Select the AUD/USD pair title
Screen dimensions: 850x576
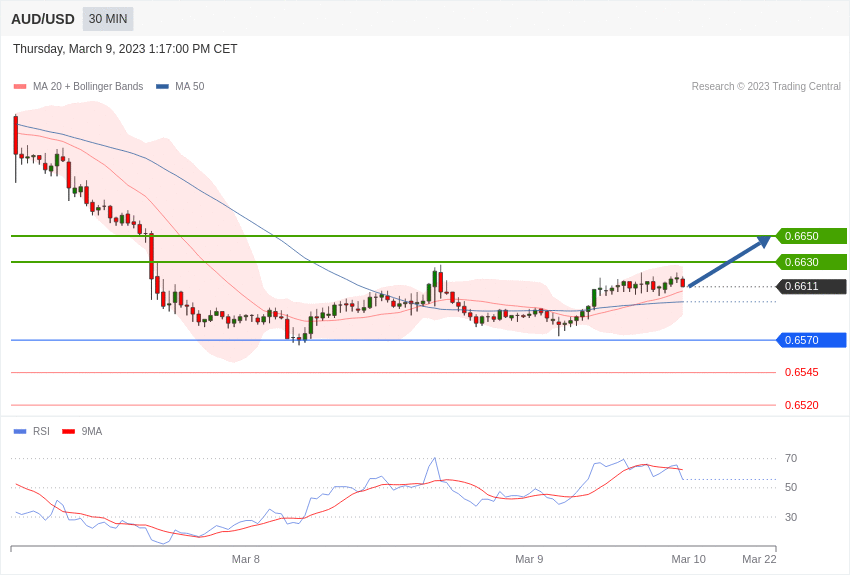tap(43, 20)
